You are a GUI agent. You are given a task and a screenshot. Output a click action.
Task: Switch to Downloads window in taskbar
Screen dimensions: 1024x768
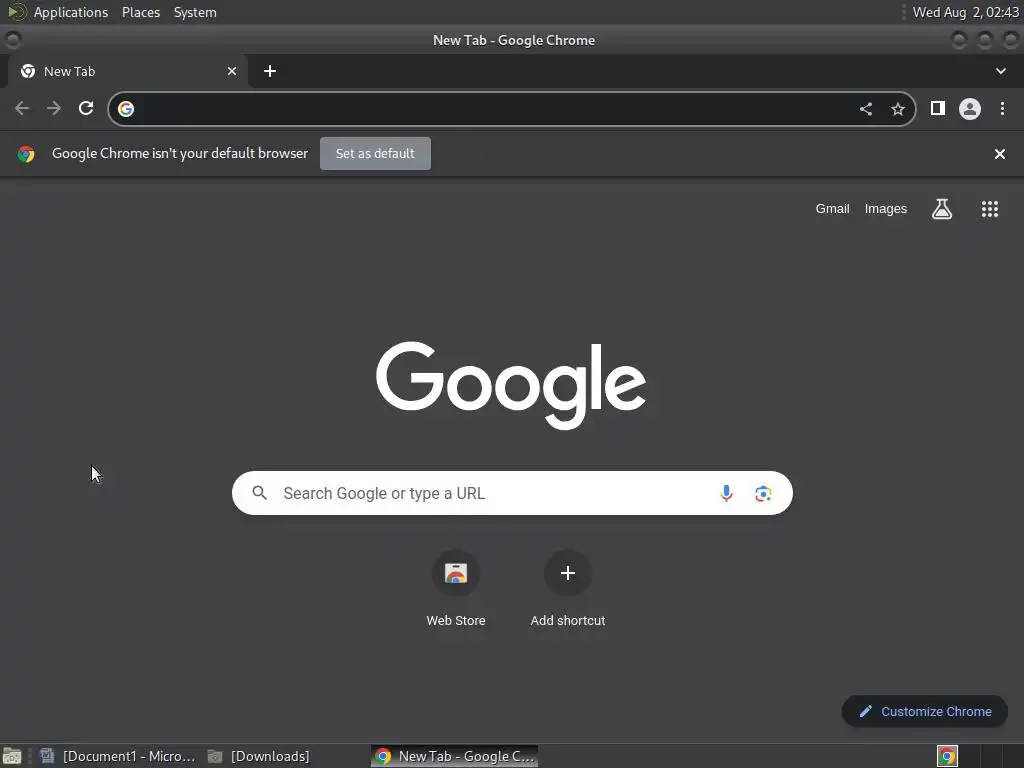click(x=259, y=756)
